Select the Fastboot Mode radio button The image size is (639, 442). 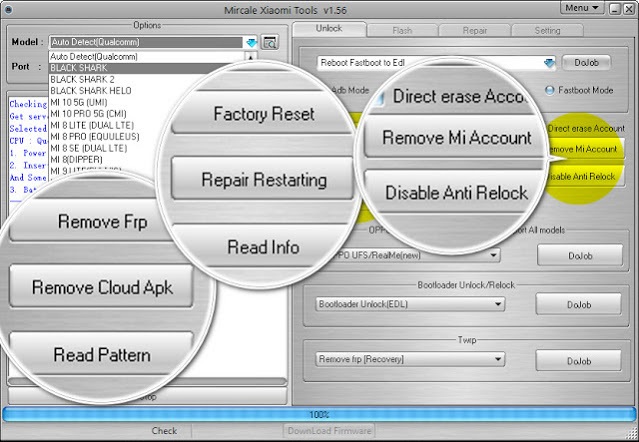pos(550,90)
